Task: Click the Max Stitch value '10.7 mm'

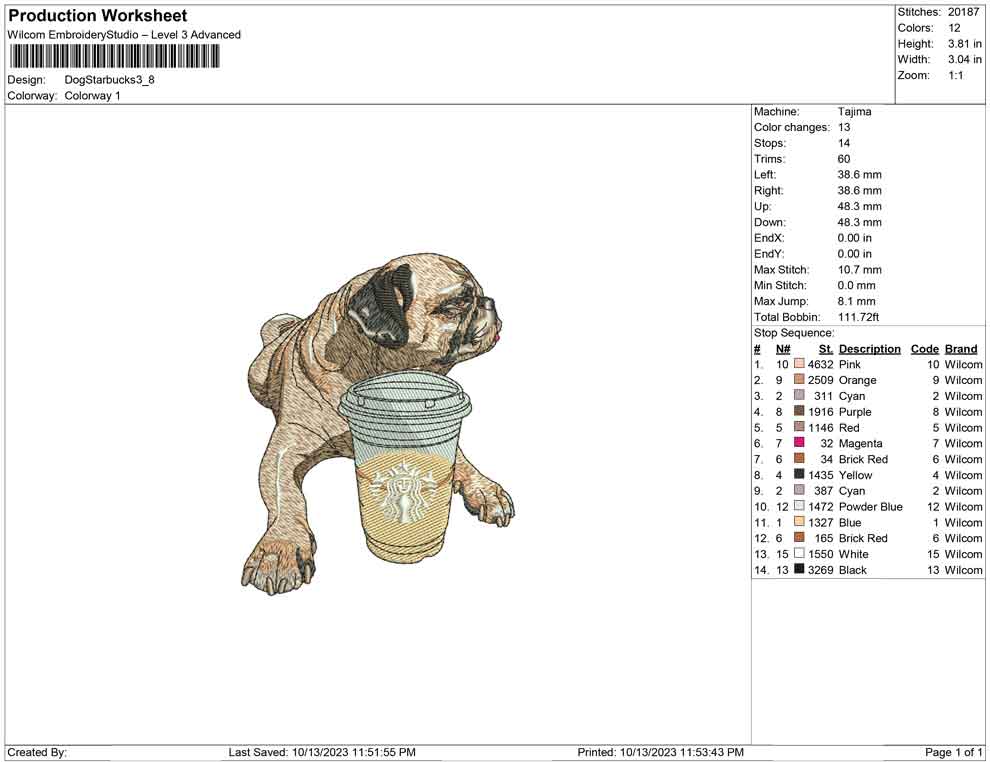Action: pyautogui.click(x=859, y=270)
